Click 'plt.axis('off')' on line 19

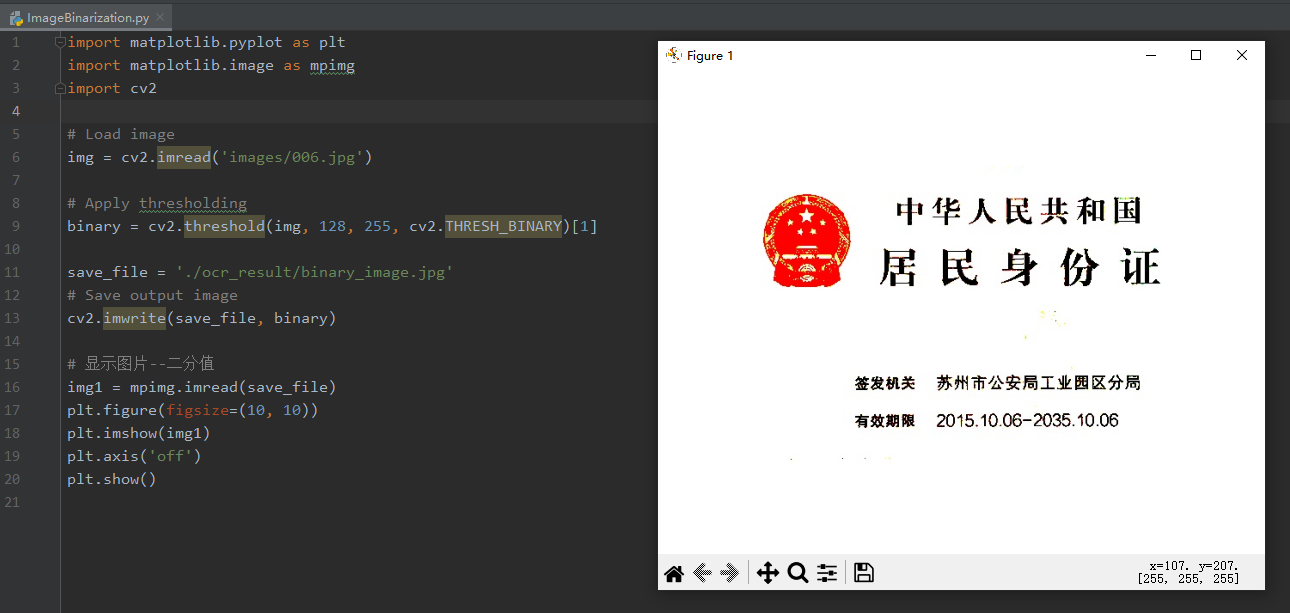[x=135, y=456]
